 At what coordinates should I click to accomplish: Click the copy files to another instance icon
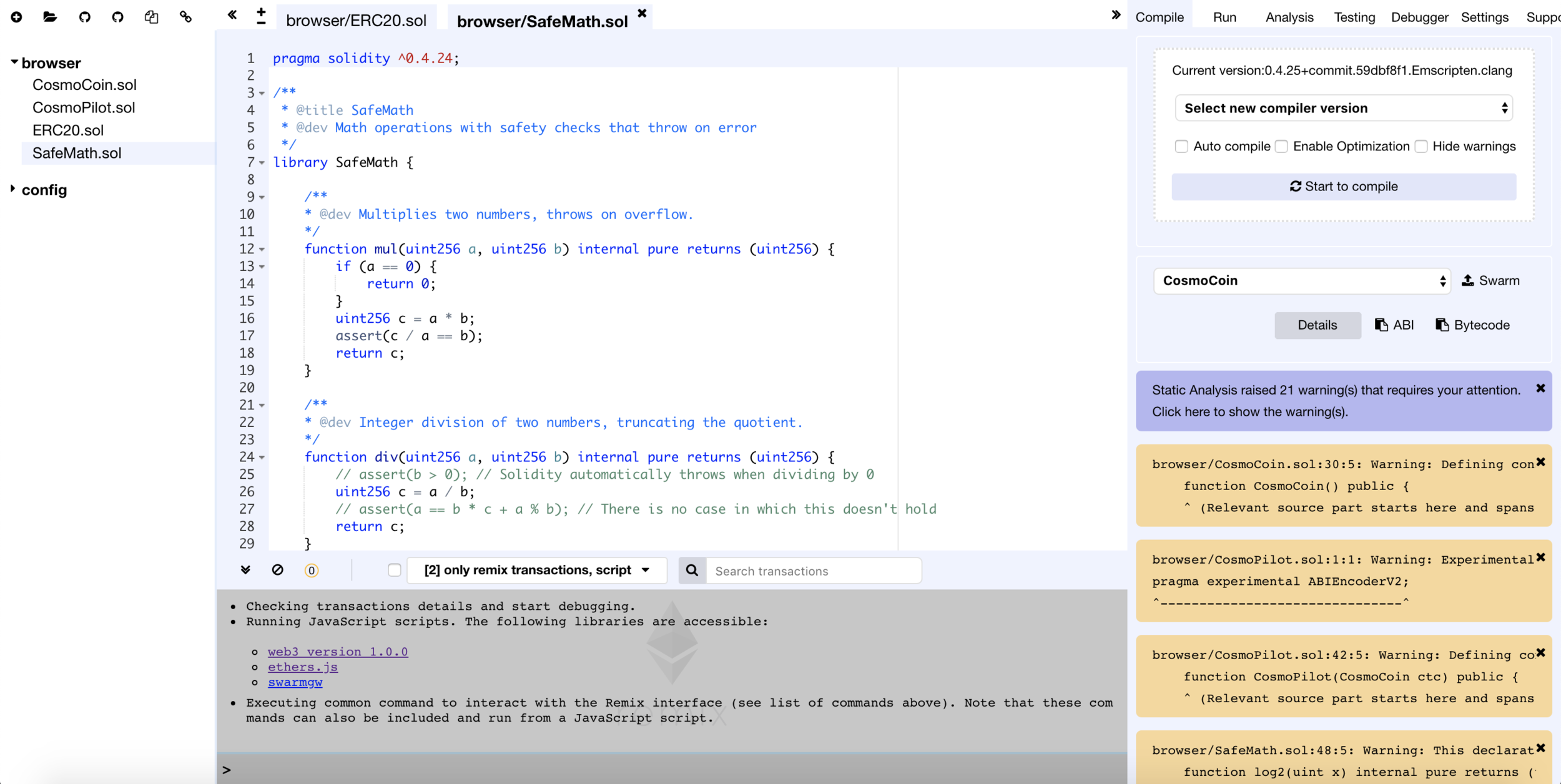pos(151,17)
